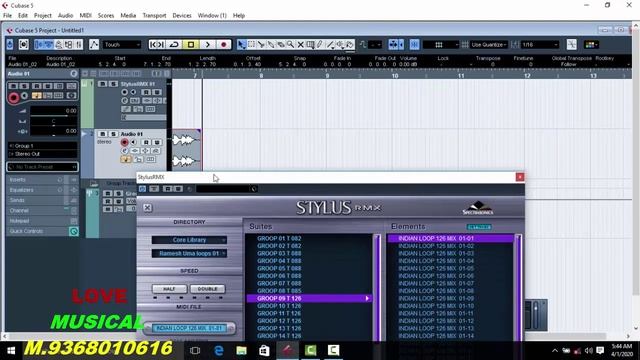The width and height of the screenshot is (640, 360).
Task: Open Edit Channel Settings from Inspector header
Action: click(73, 73)
